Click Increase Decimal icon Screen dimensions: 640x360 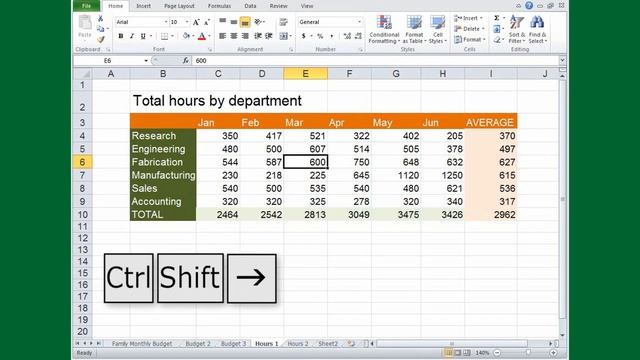click(x=347, y=36)
